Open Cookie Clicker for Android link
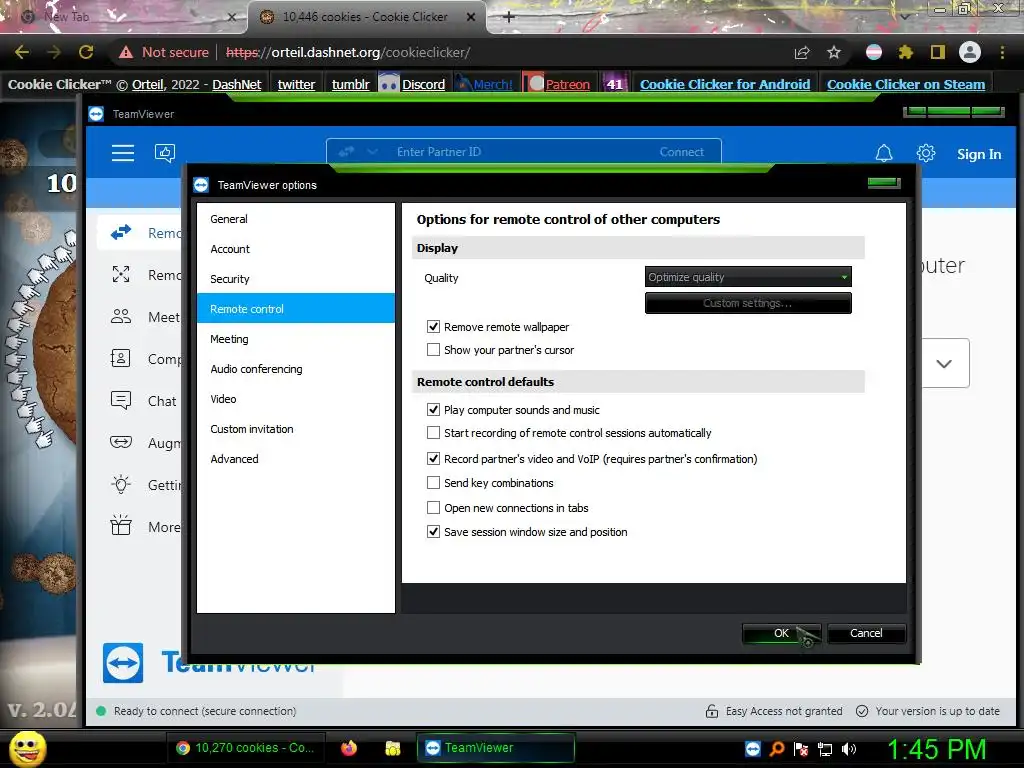Screen dimensions: 1024x768 (x=724, y=84)
